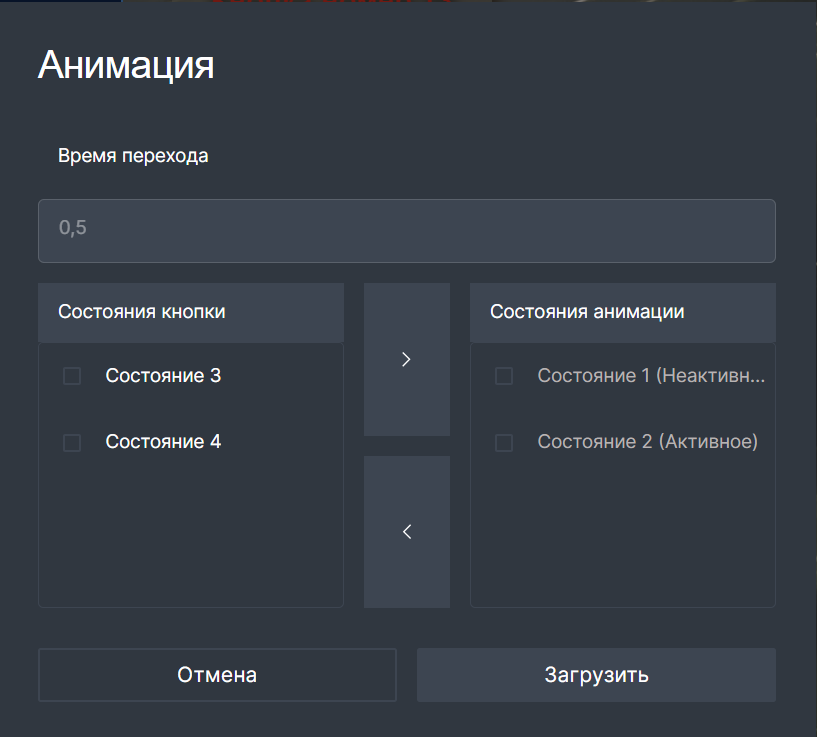
Task: Select the Состояние 4 list item
Action: click(x=162, y=441)
